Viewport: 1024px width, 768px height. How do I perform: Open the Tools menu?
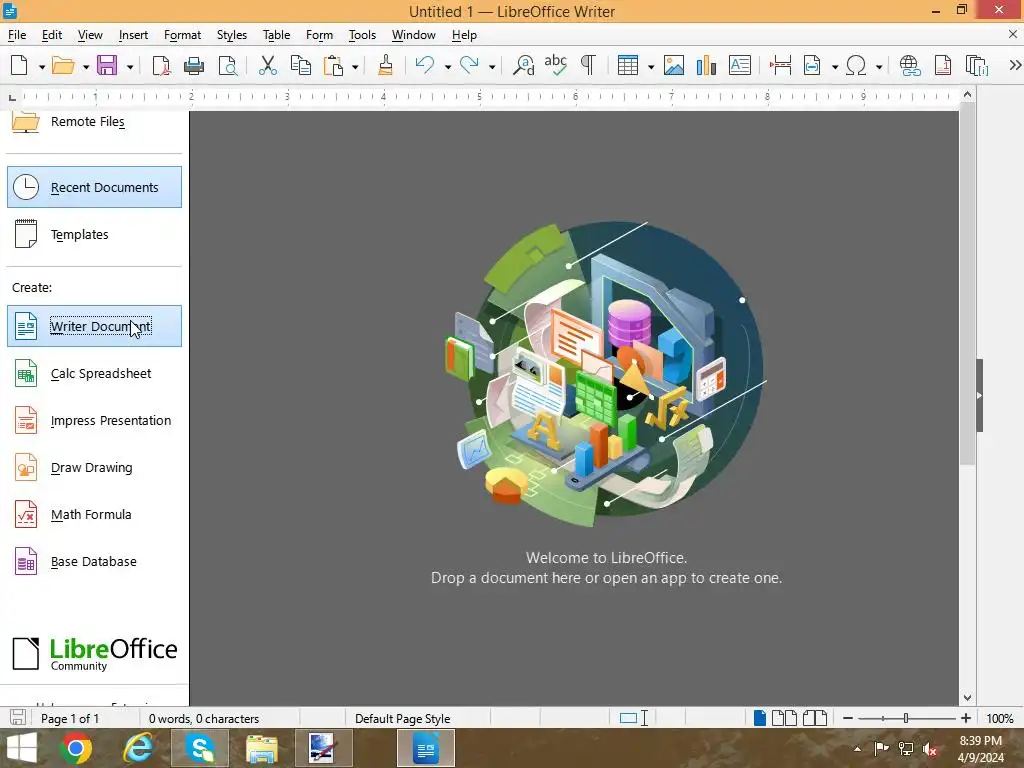[x=362, y=35]
